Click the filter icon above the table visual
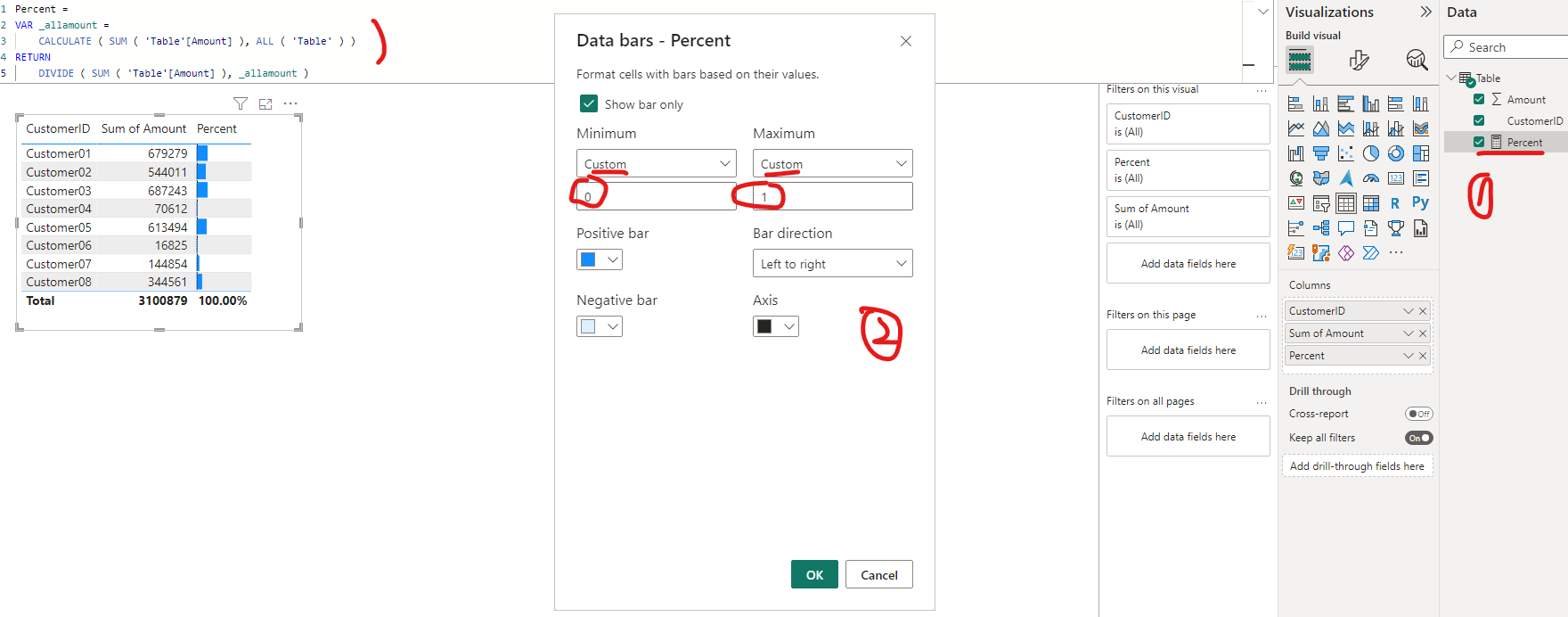Viewport: 1568px width, 617px height. [241, 104]
